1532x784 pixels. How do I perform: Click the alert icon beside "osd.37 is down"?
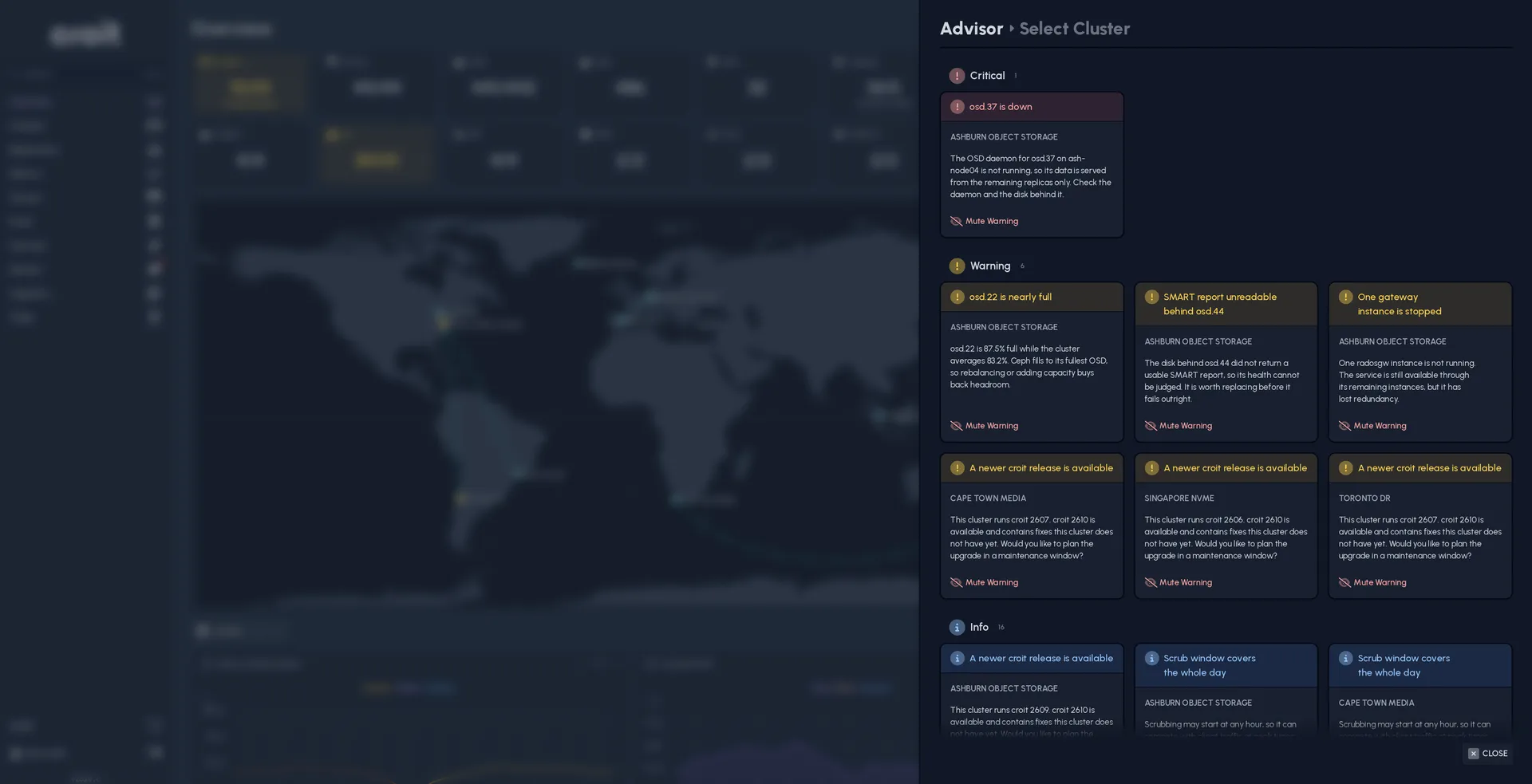click(x=958, y=107)
